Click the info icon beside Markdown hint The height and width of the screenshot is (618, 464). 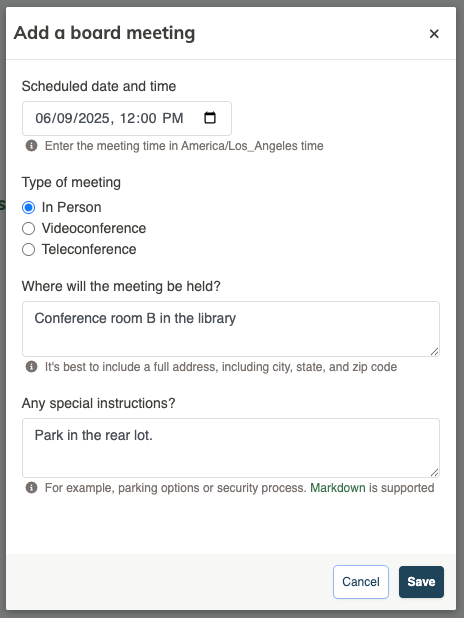pos(32,488)
